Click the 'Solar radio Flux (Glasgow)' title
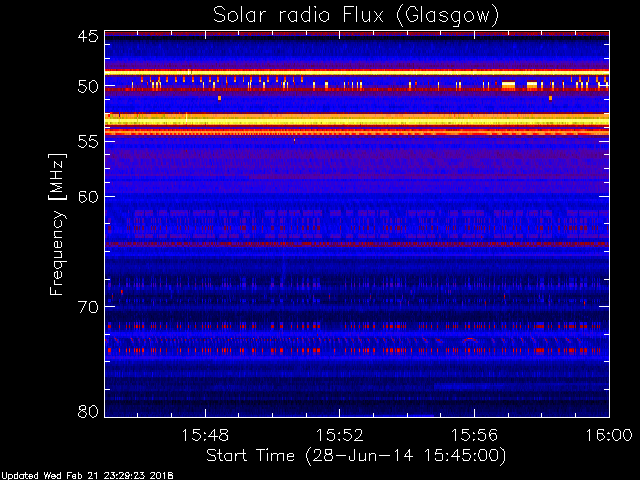Viewport: 640px width, 480px height. 356,16
